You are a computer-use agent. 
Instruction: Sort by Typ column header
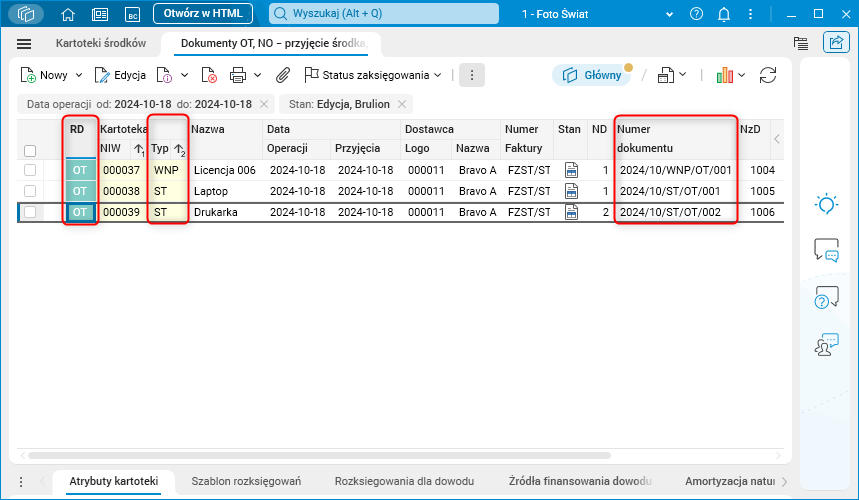pos(160,148)
